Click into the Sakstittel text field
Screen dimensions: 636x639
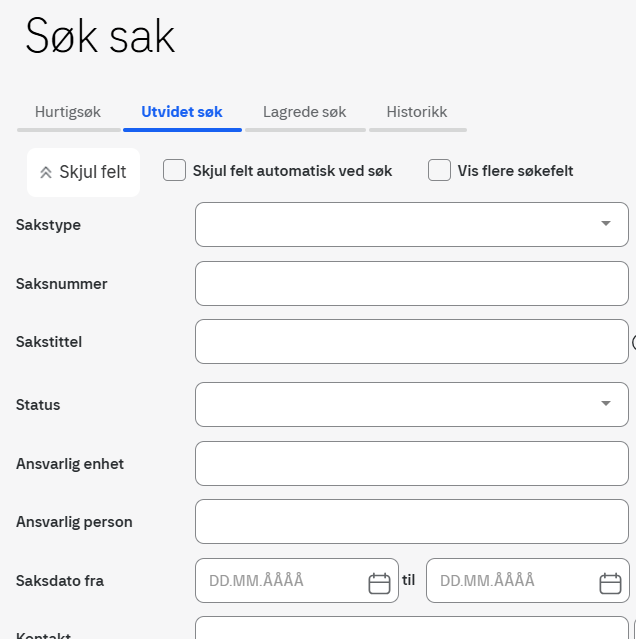point(411,342)
